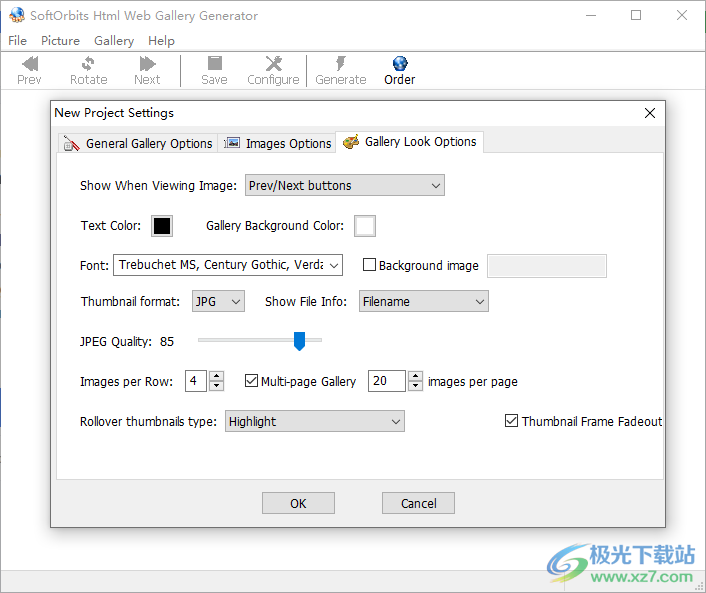This screenshot has height=593, width=706.
Task: Click the Images per Row number field
Action: (196, 381)
